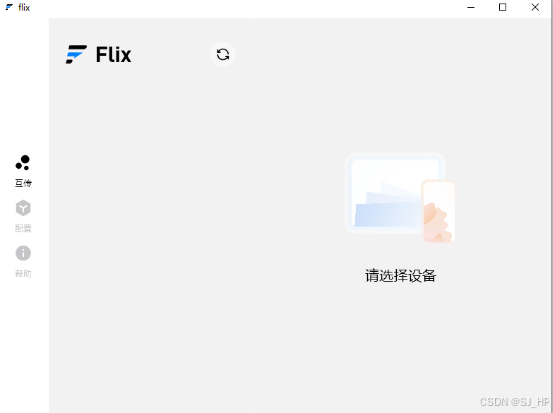The image size is (553, 413).
Task: Click the large Flix wordmark text
Action: click(114, 55)
